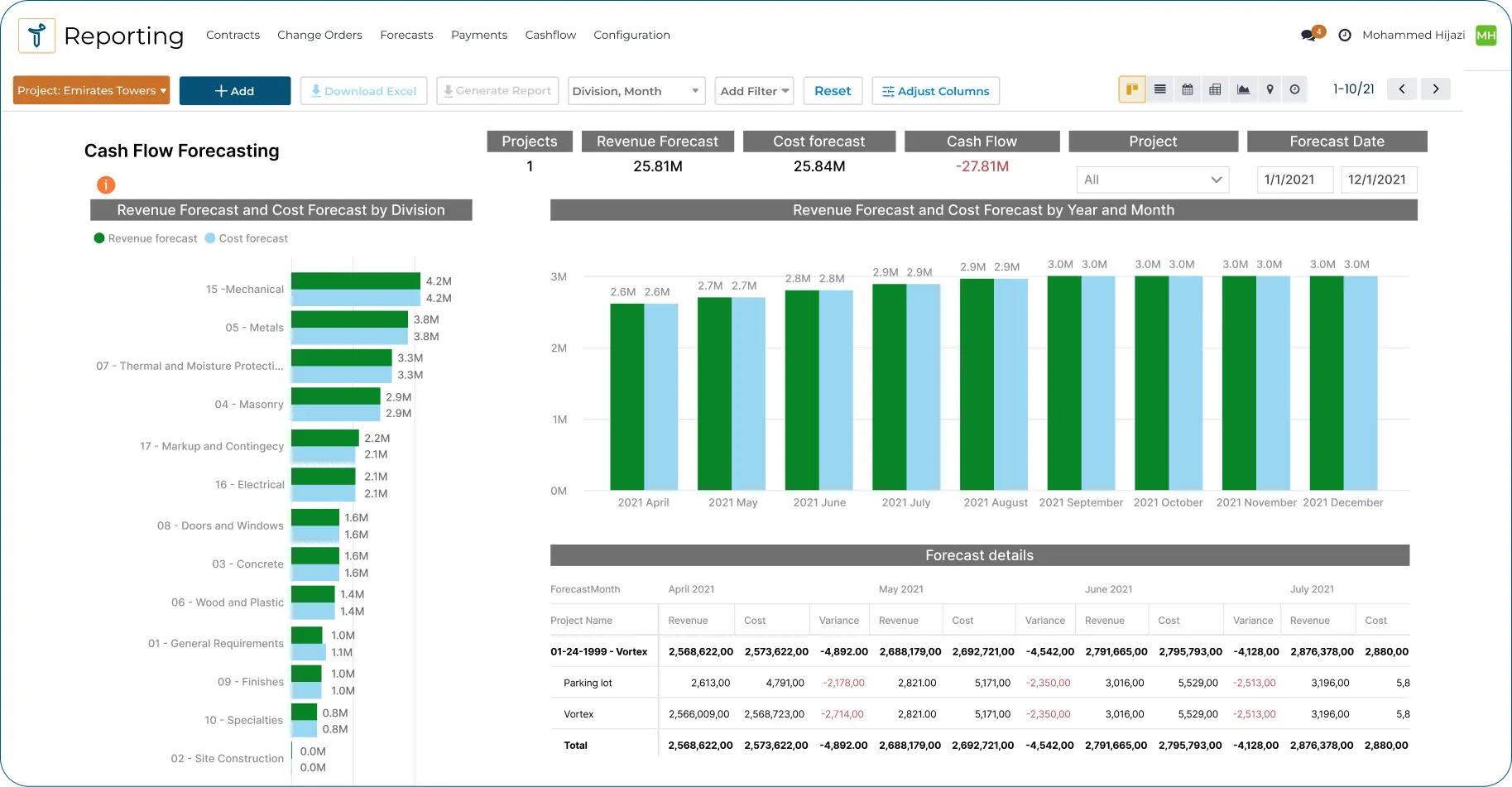Viewport: 1512px width, 787px height.
Task: Open the Add Filter dropdown
Action: click(754, 91)
